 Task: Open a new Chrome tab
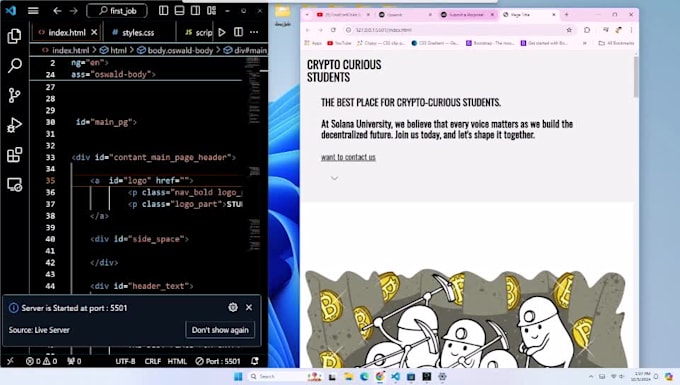coord(566,15)
